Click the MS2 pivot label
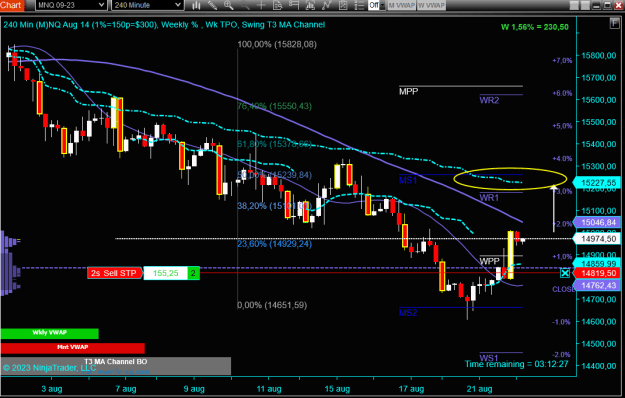 click(408, 313)
